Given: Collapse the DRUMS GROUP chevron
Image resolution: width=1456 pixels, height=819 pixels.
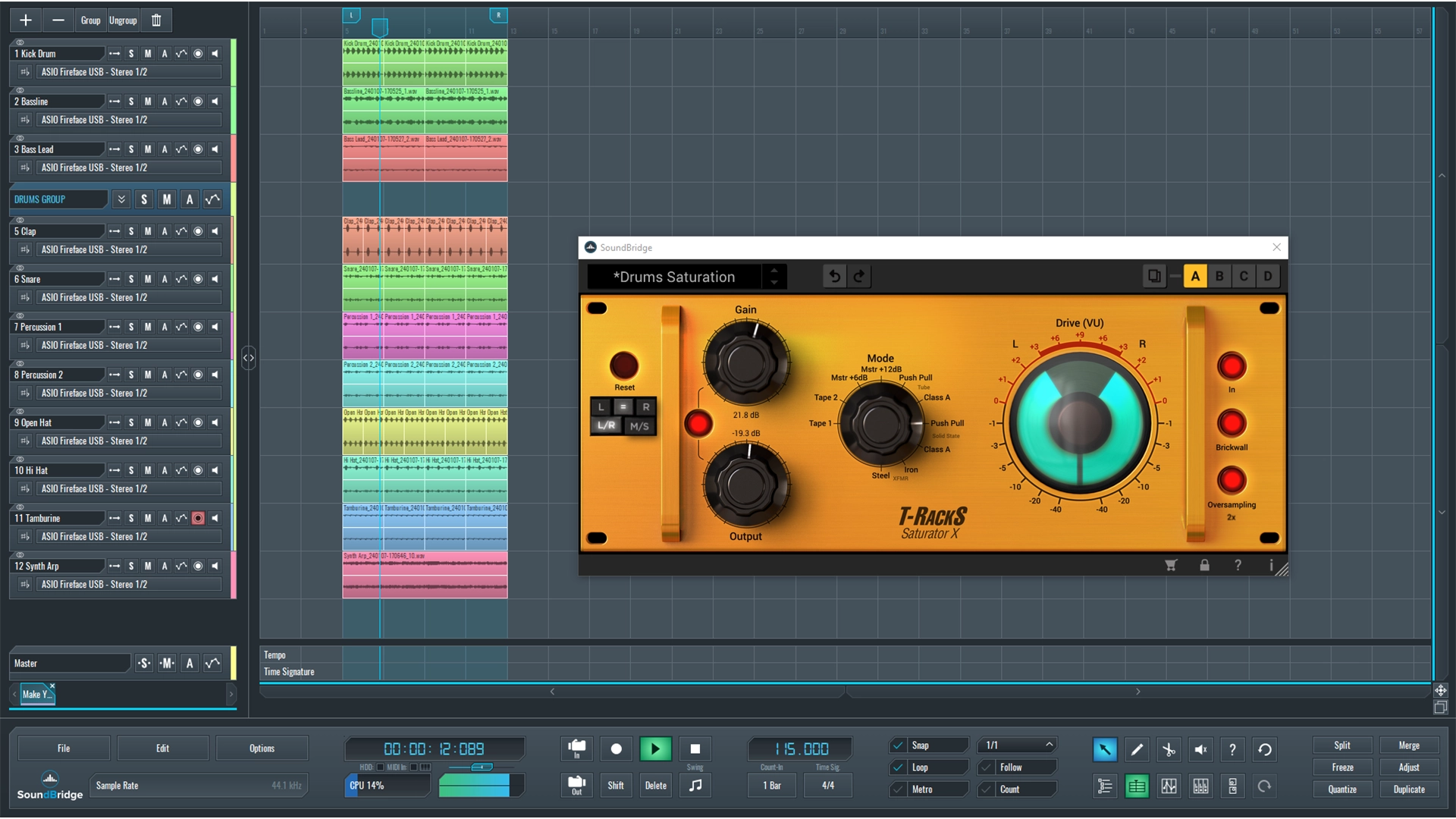Looking at the screenshot, I should pyautogui.click(x=121, y=199).
